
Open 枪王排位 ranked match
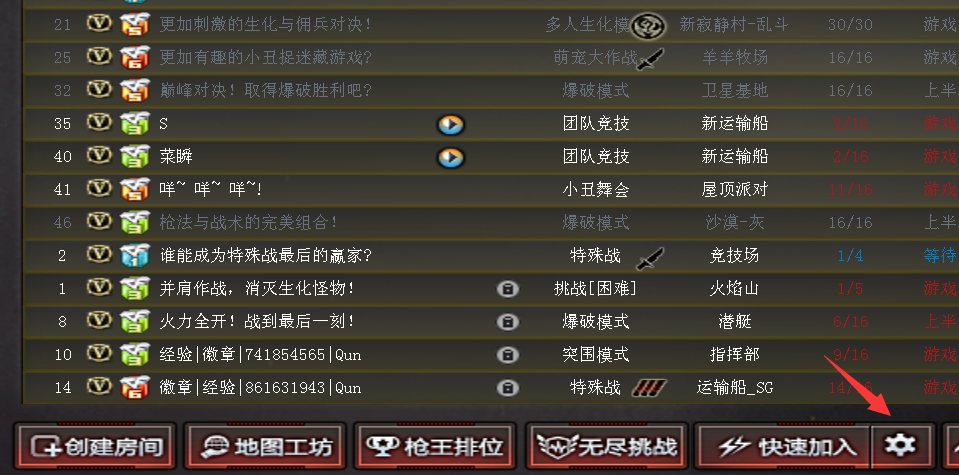click(x=435, y=446)
